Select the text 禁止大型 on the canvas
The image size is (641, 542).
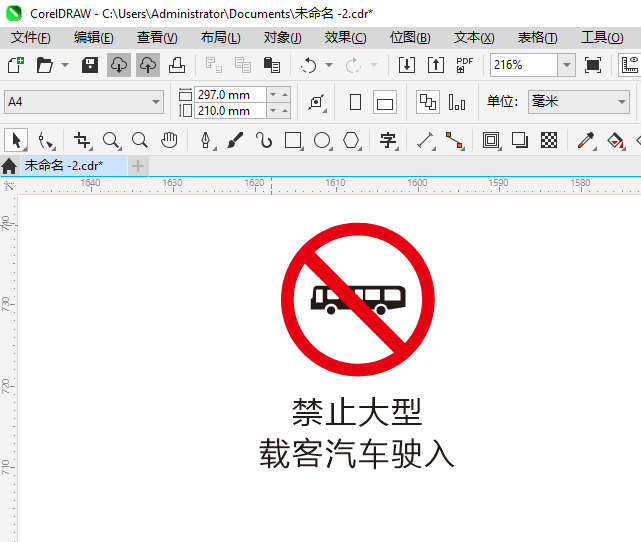pos(356,412)
